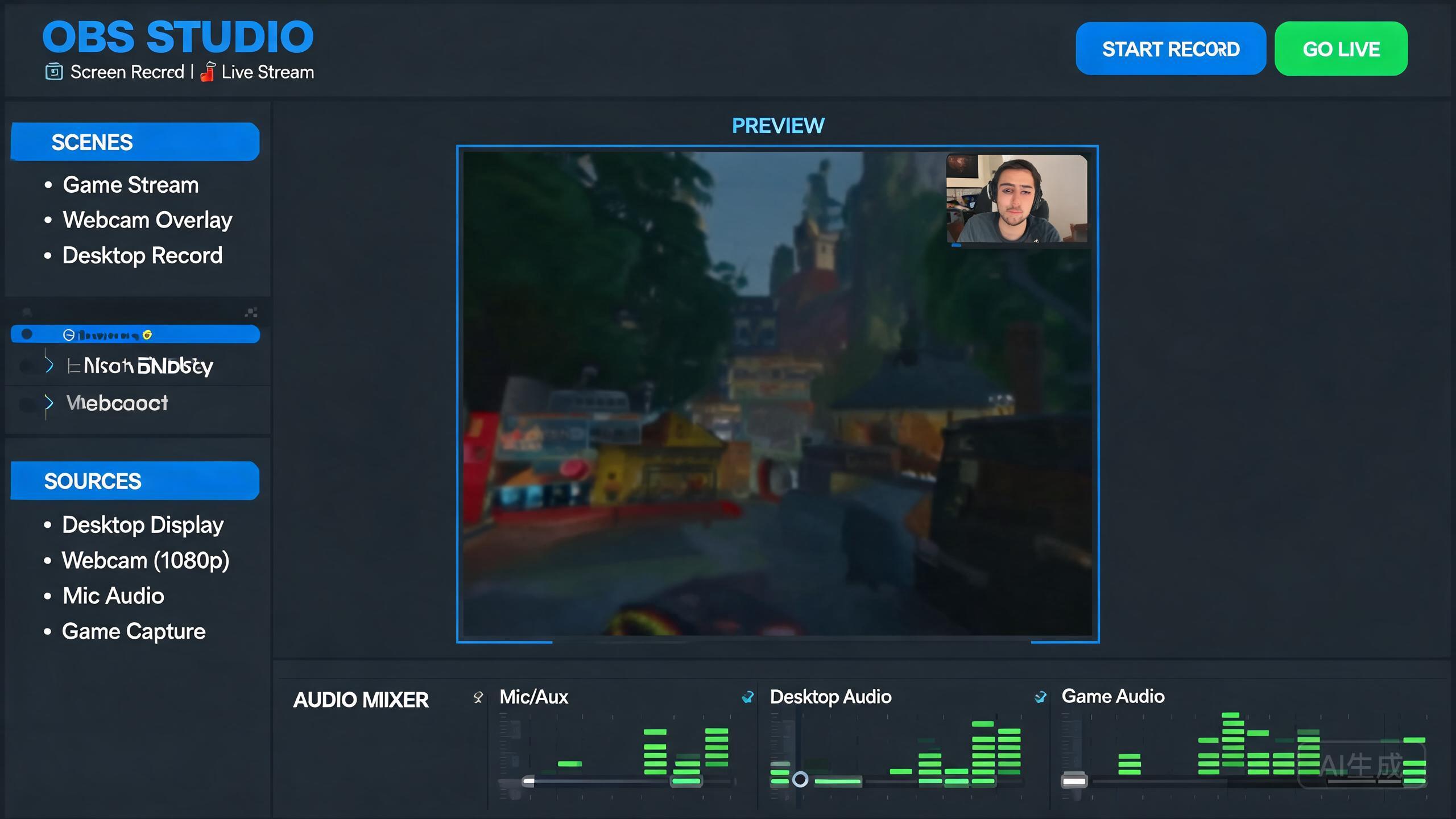This screenshot has width=1456, height=819.
Task: Select the Game Stream scene
Action: tap(130, 185)
